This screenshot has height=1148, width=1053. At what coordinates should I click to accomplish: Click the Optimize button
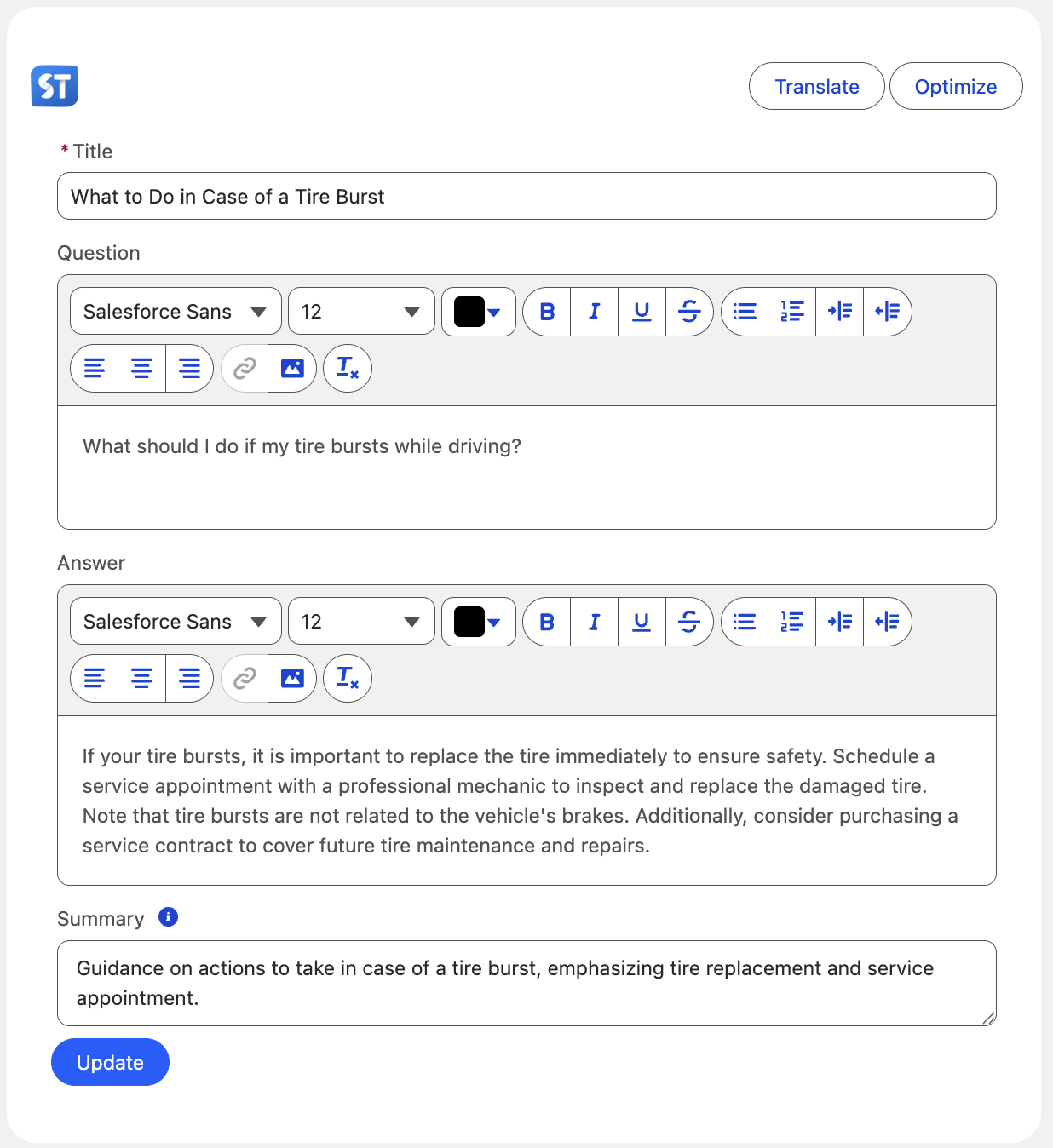tap(956, 86)
